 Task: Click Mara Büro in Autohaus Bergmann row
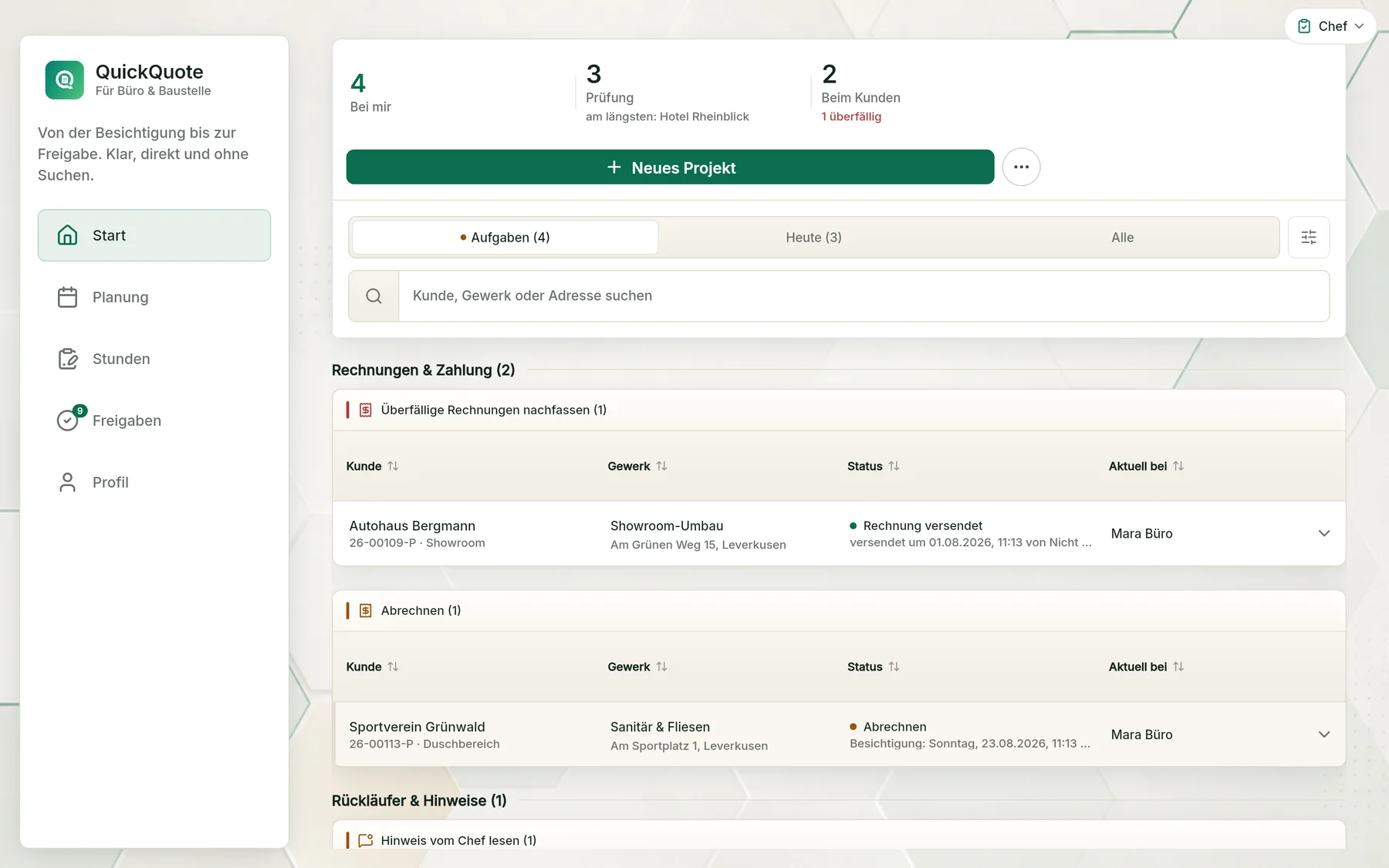point(1141,533)
